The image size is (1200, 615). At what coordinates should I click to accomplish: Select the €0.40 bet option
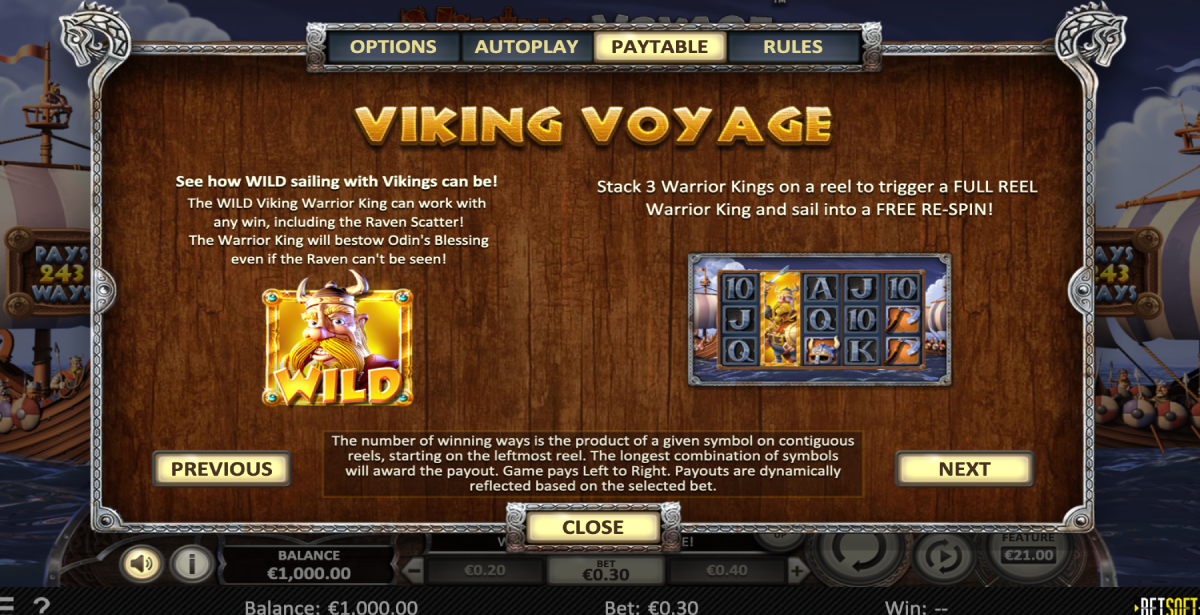(726, 570)
